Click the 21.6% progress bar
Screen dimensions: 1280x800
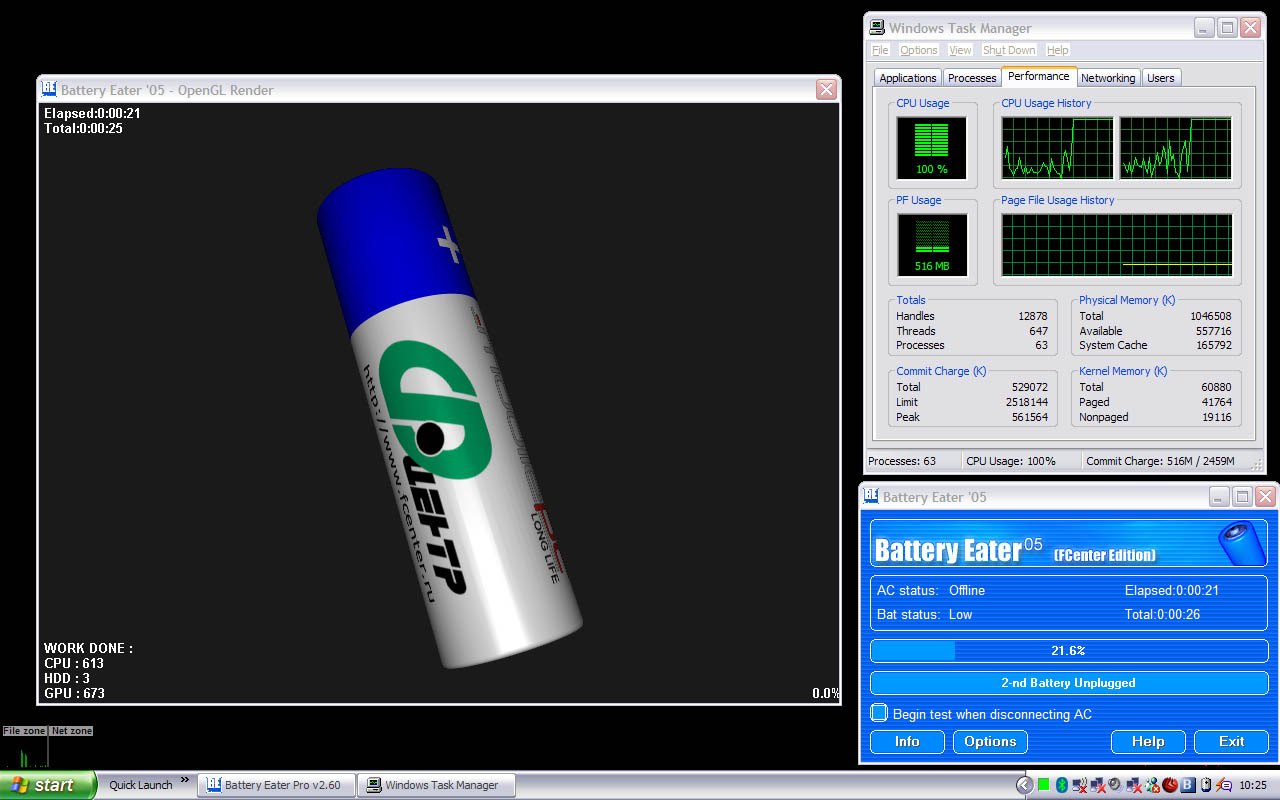pyautogui.click(x=1069, y=651)
